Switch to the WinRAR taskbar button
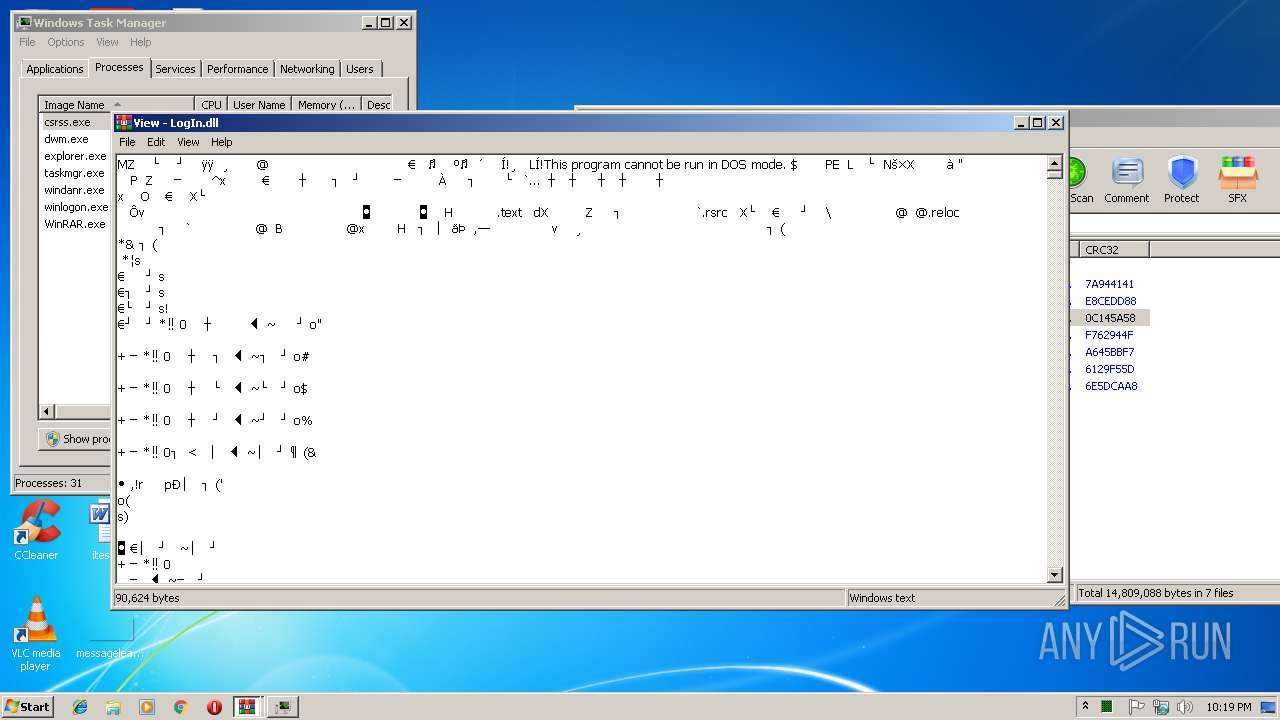This screenshot has height=720, width=1280. click(x=247, y=707)
